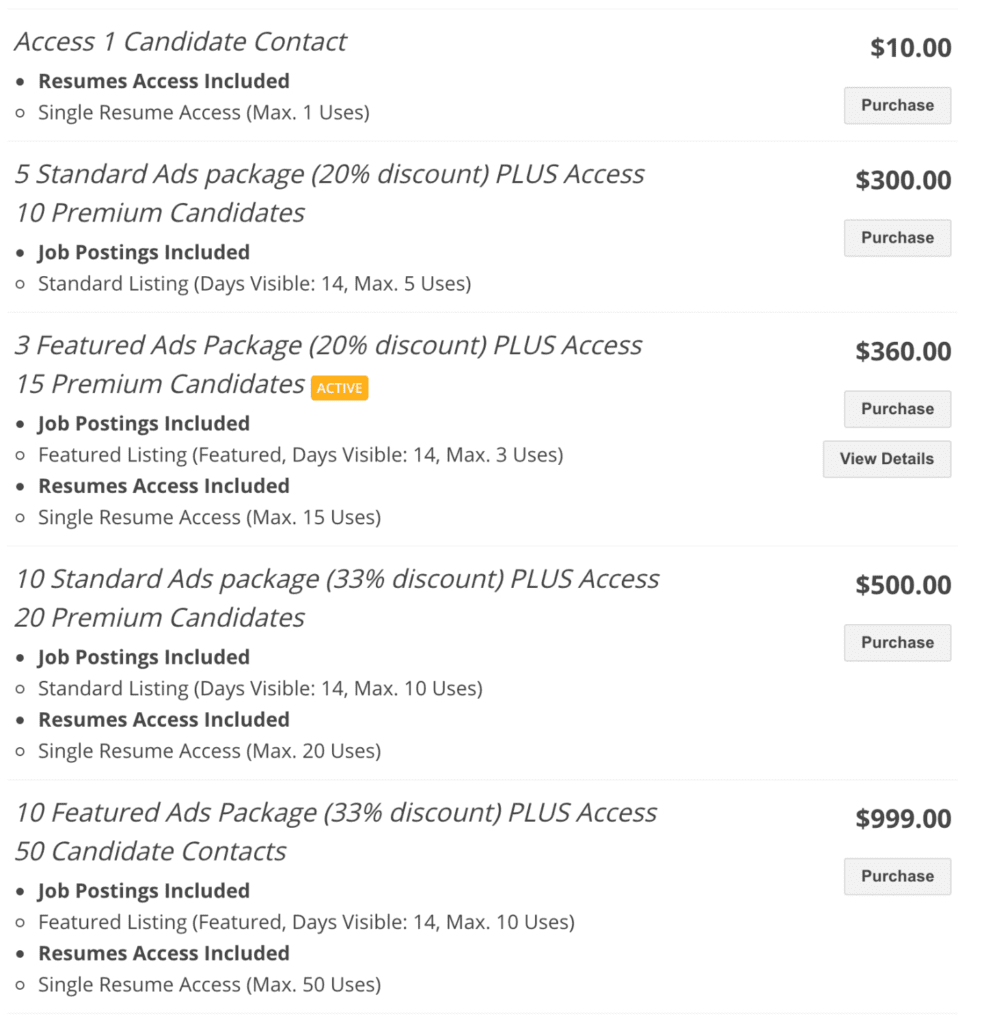The width and height of the screenshot is (984, 1024).
Task: Select the 'Access 1 Candidate Contact' title
Action: [x=180, y=42]
